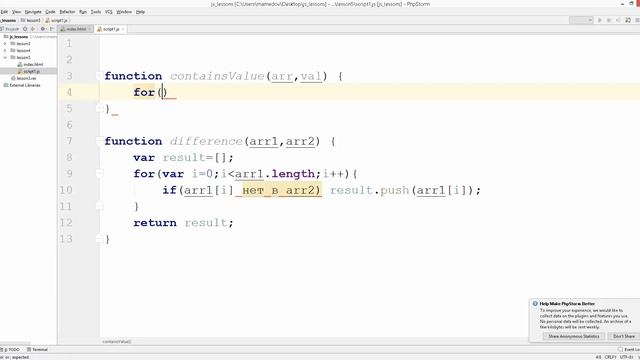The width and height of the screenshot is (640, 360).
Task: Change UTF-8 encoding in status bar
Action: pos(627,357)
